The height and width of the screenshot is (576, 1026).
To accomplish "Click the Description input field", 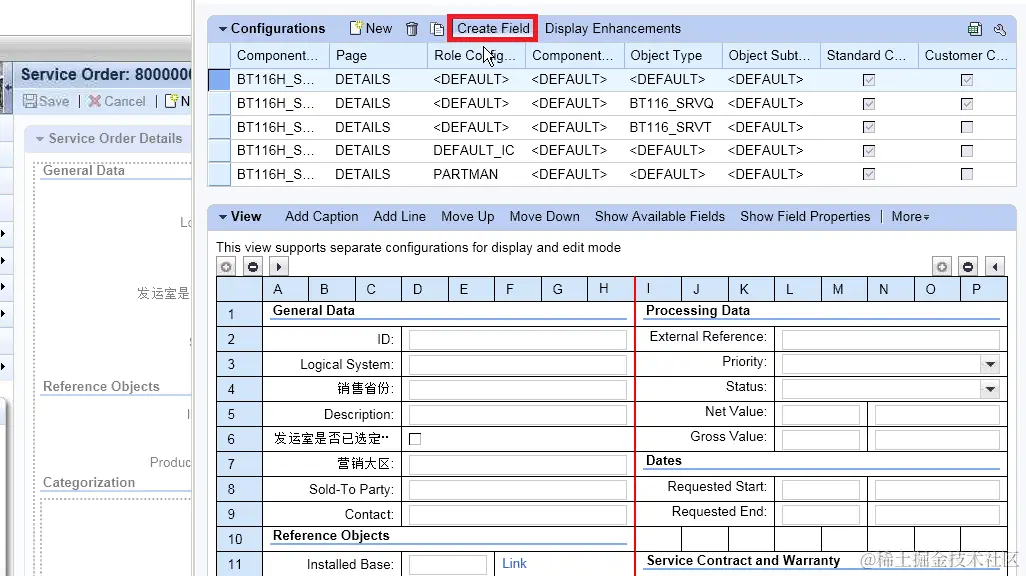I will tap(518, 414).
